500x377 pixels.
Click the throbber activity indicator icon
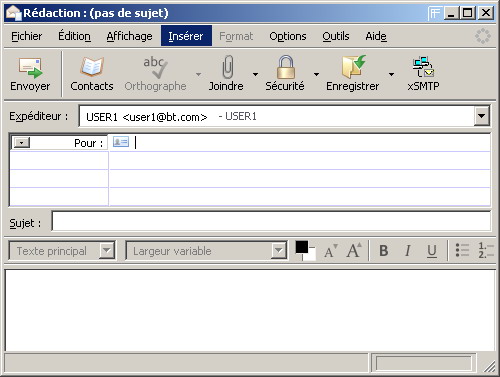click(x=483, y=36)
